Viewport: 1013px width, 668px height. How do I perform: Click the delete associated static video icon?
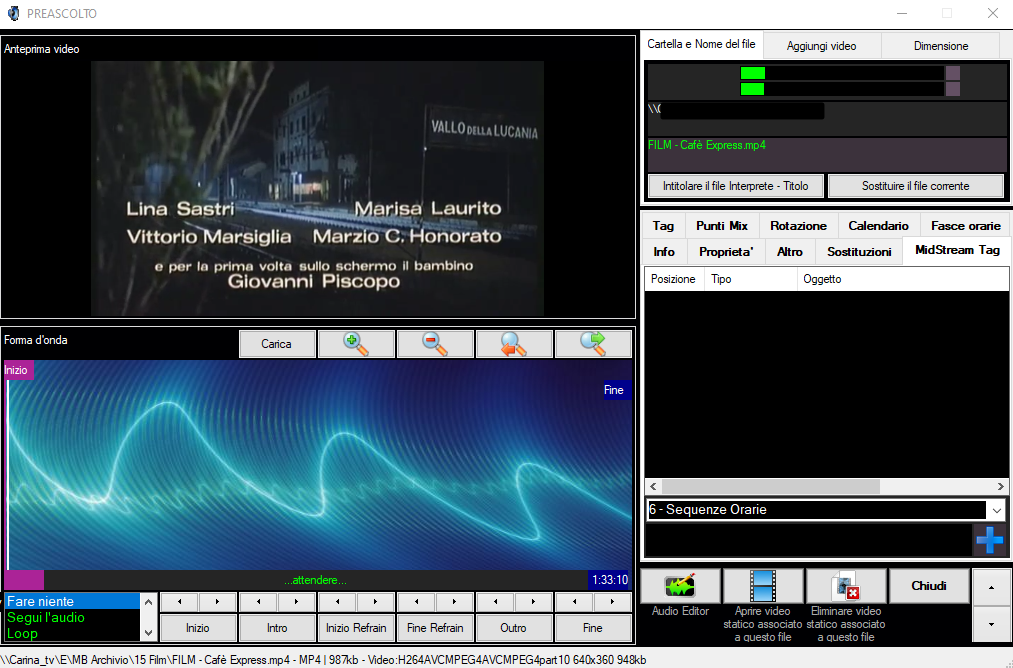point(846,587)
